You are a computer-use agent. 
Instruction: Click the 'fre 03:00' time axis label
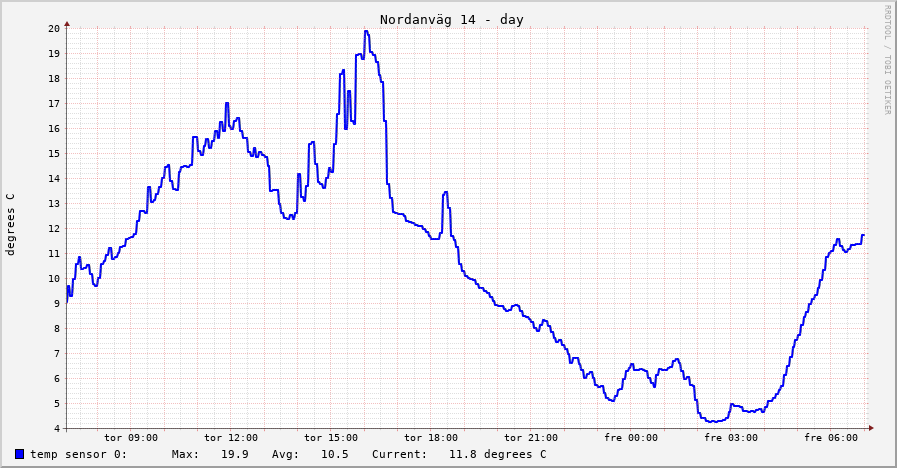(731, 438)
